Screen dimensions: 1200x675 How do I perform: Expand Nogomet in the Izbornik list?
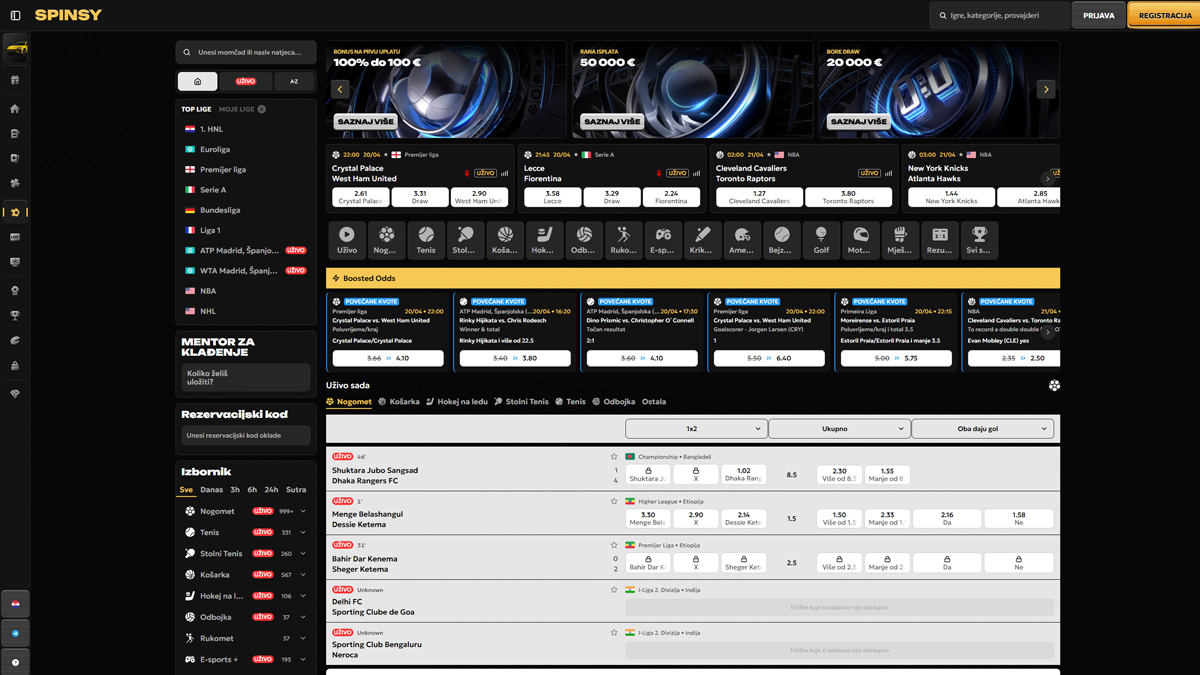tap(303, 511)
